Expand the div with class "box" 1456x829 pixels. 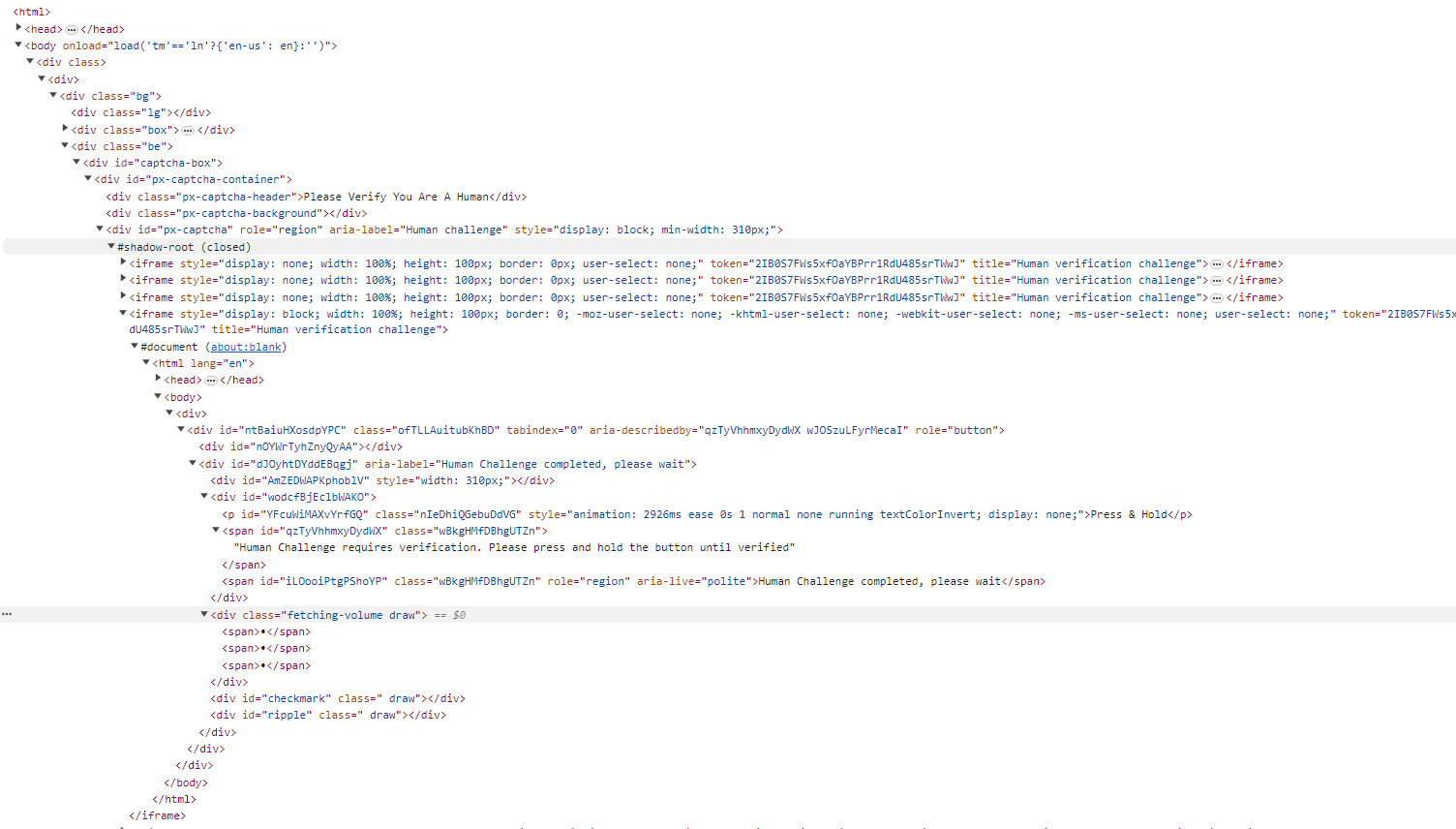(x=64, y=129)
